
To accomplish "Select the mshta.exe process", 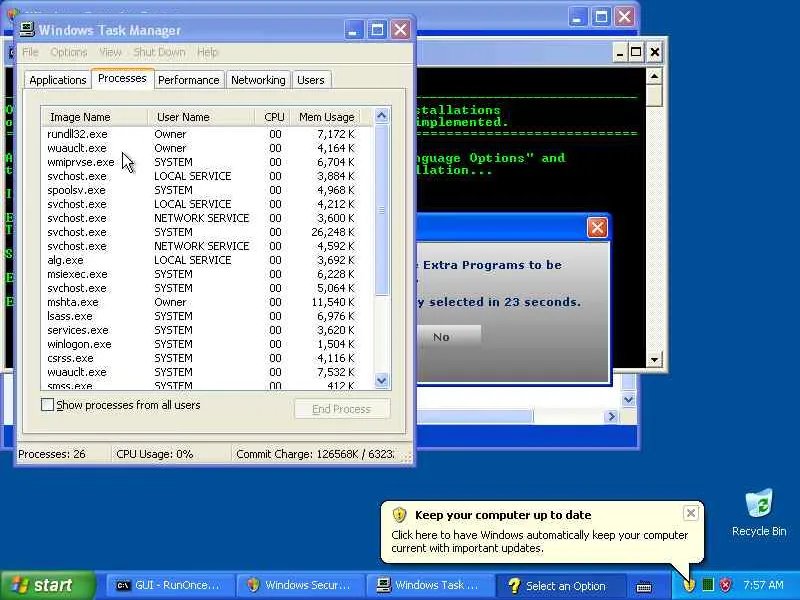I will point(207,303).
